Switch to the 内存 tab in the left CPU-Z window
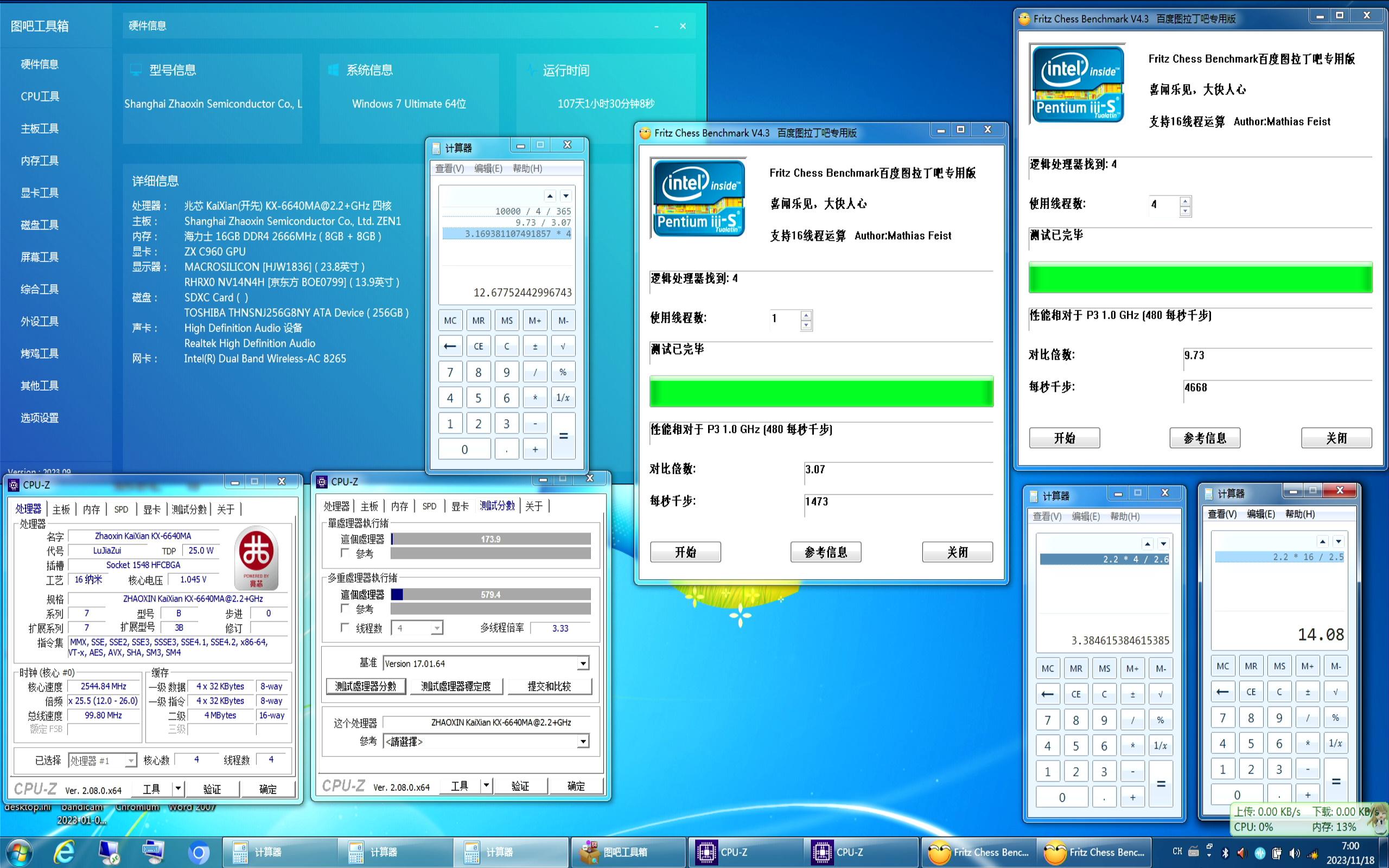 coord(91,509)
